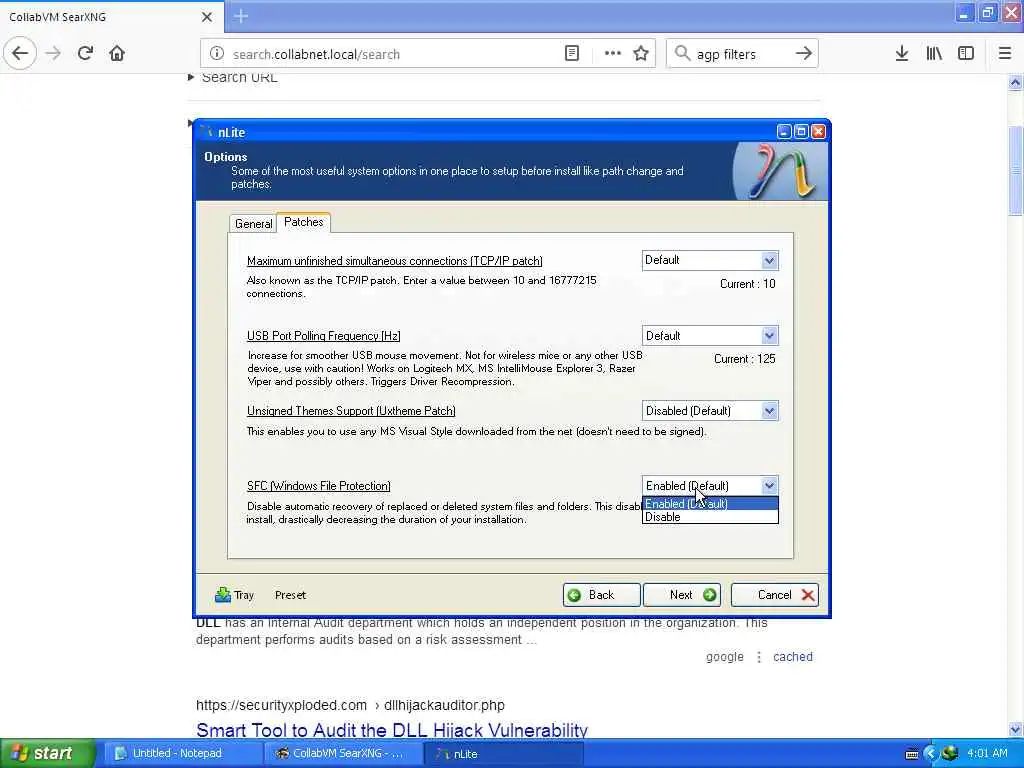Click the Firefox forward arrow
The height and width of the screenshot is (768, 1024).
(54, 54)
